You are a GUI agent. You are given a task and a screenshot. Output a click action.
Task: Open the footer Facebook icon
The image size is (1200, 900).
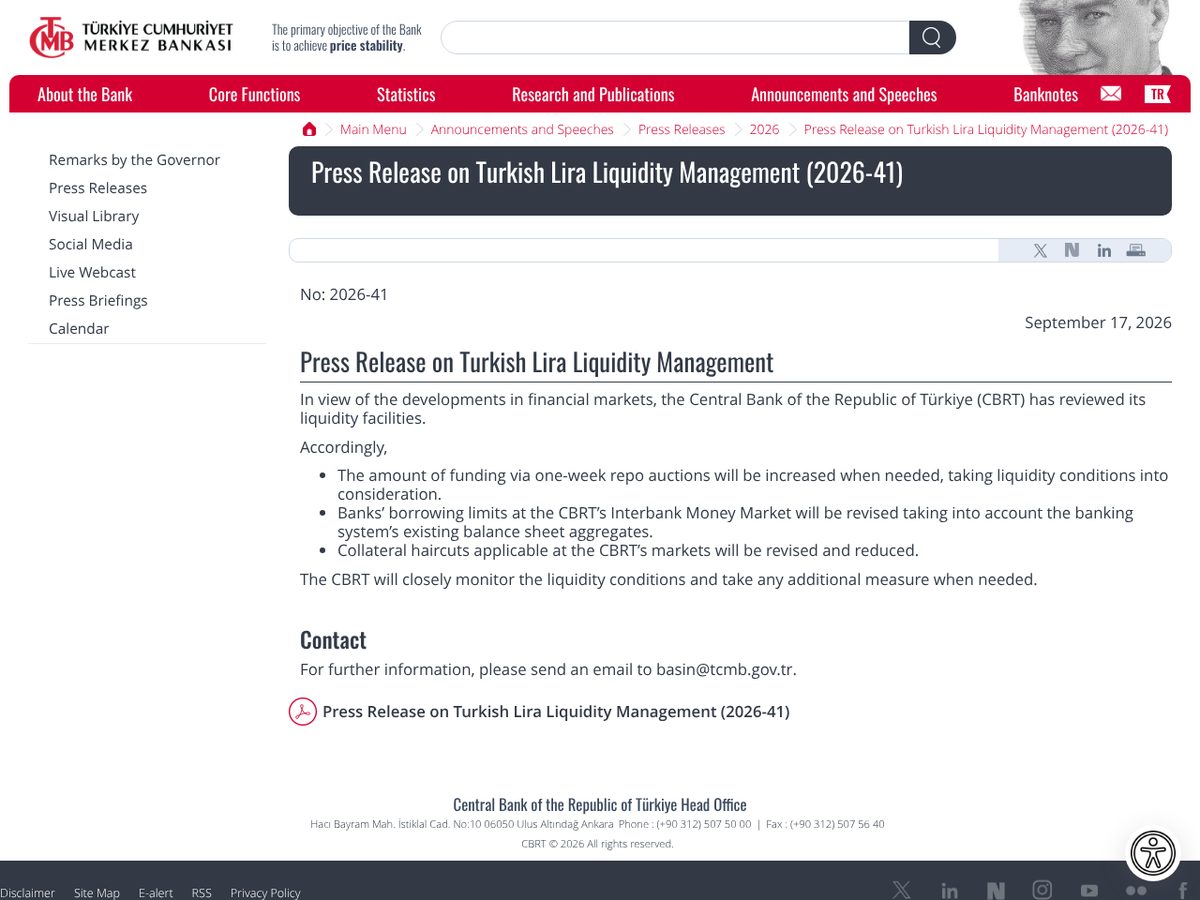[1183, 890]
